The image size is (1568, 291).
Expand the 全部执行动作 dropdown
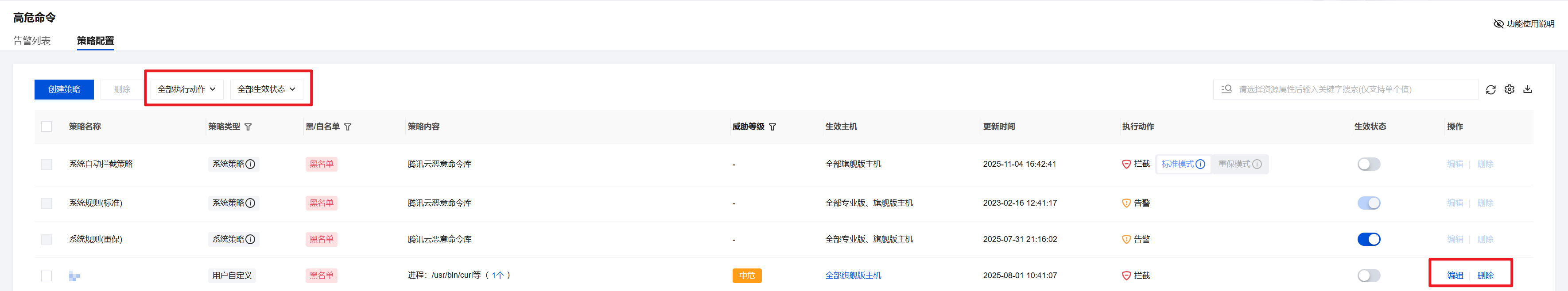pos(186,89)
